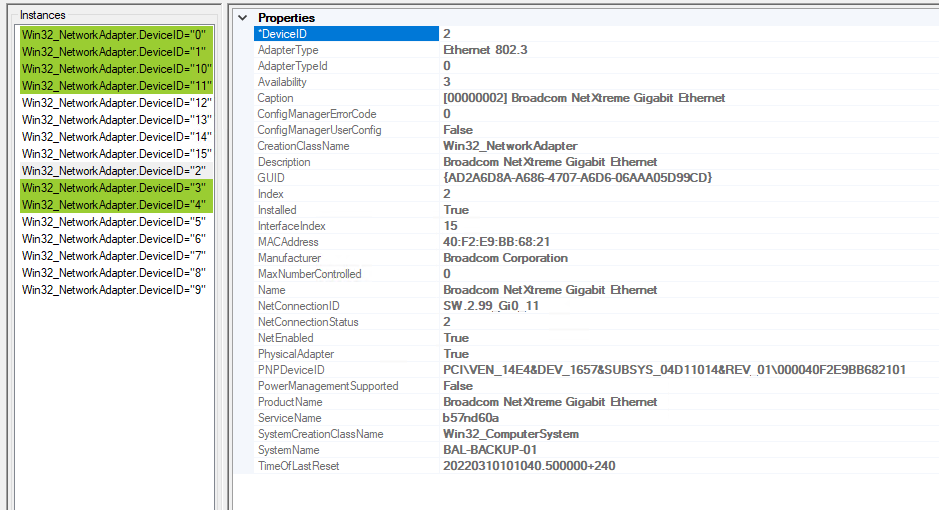The height and width of the screenshot is (510, 939).
Task: Select instance Win32_NetworkAdapter.DeviceID="13"
Action: pyautogui.click(x=117, y=120)
